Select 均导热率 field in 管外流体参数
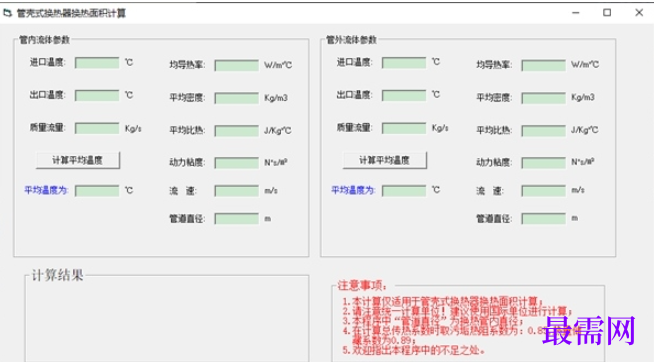Viewport: 654px width, 362px height. click(x=543, y=65)
